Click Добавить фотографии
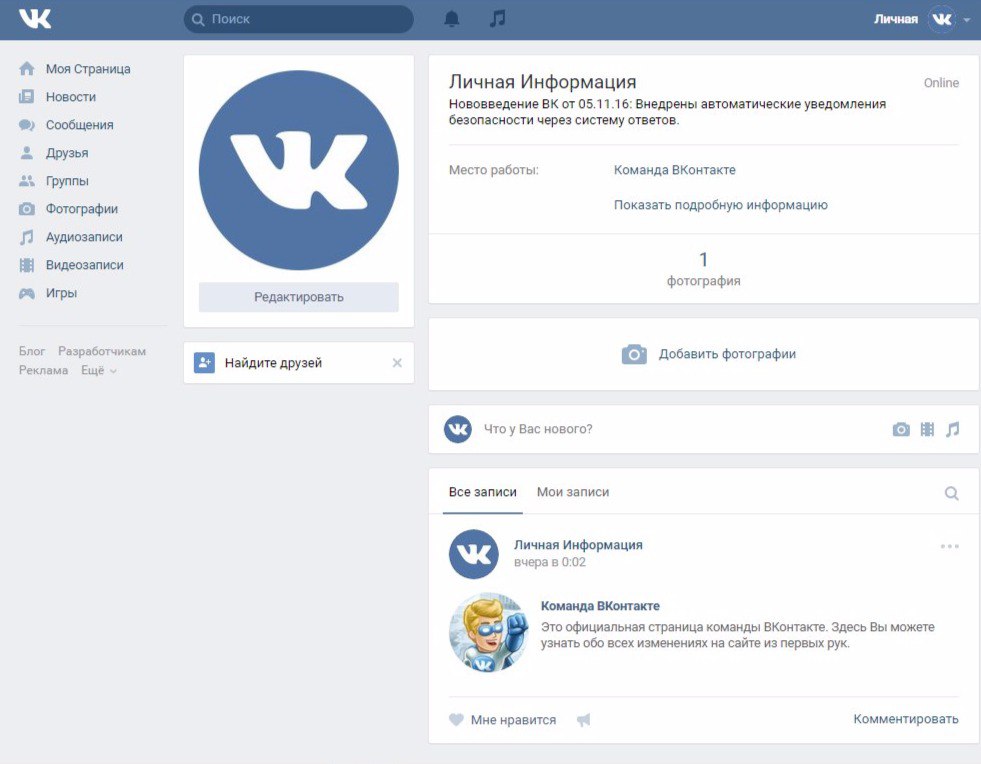This screenshot has height=764, width=981. coord(727,354)
